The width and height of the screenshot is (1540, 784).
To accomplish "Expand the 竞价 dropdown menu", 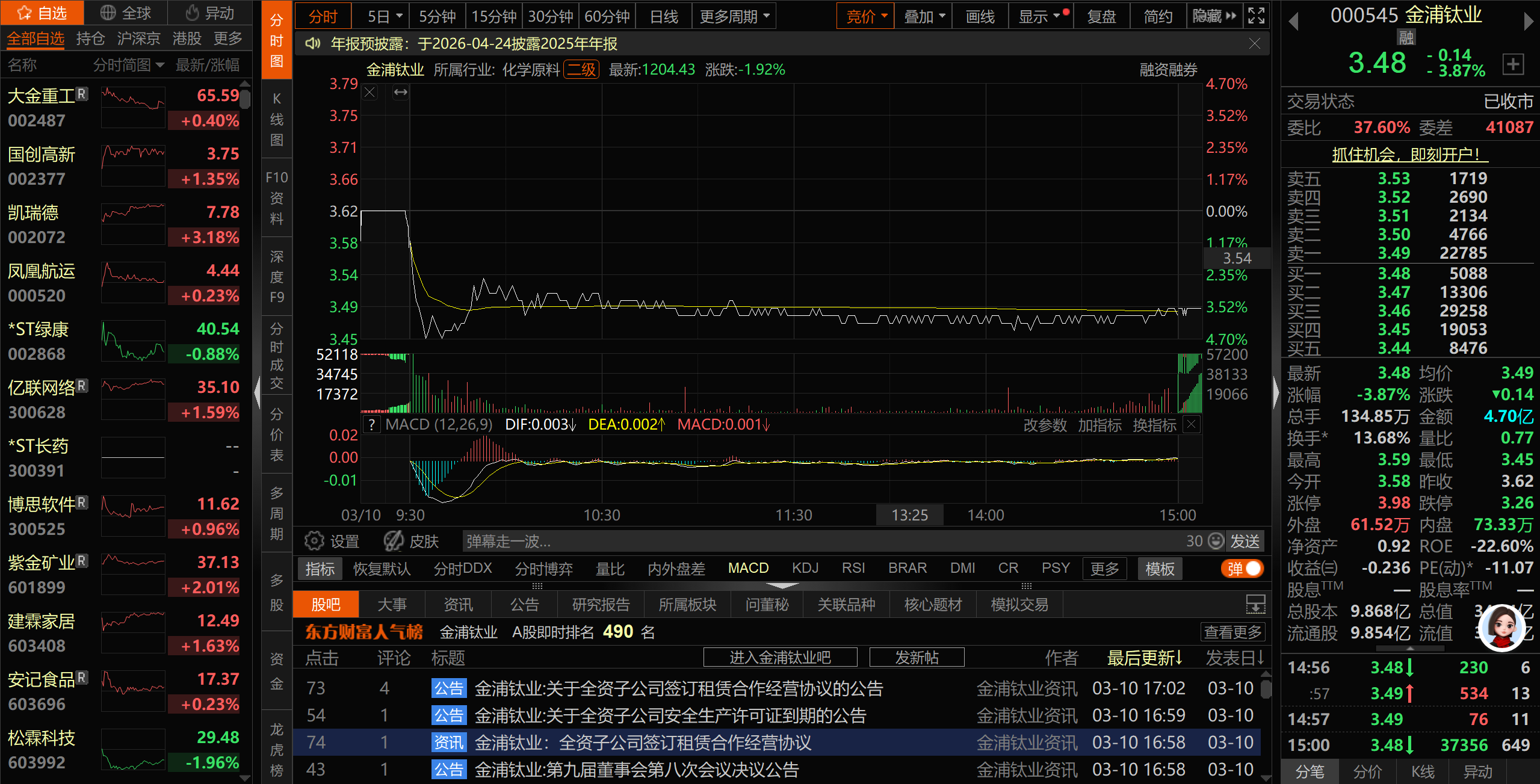I will pos(866,16).
